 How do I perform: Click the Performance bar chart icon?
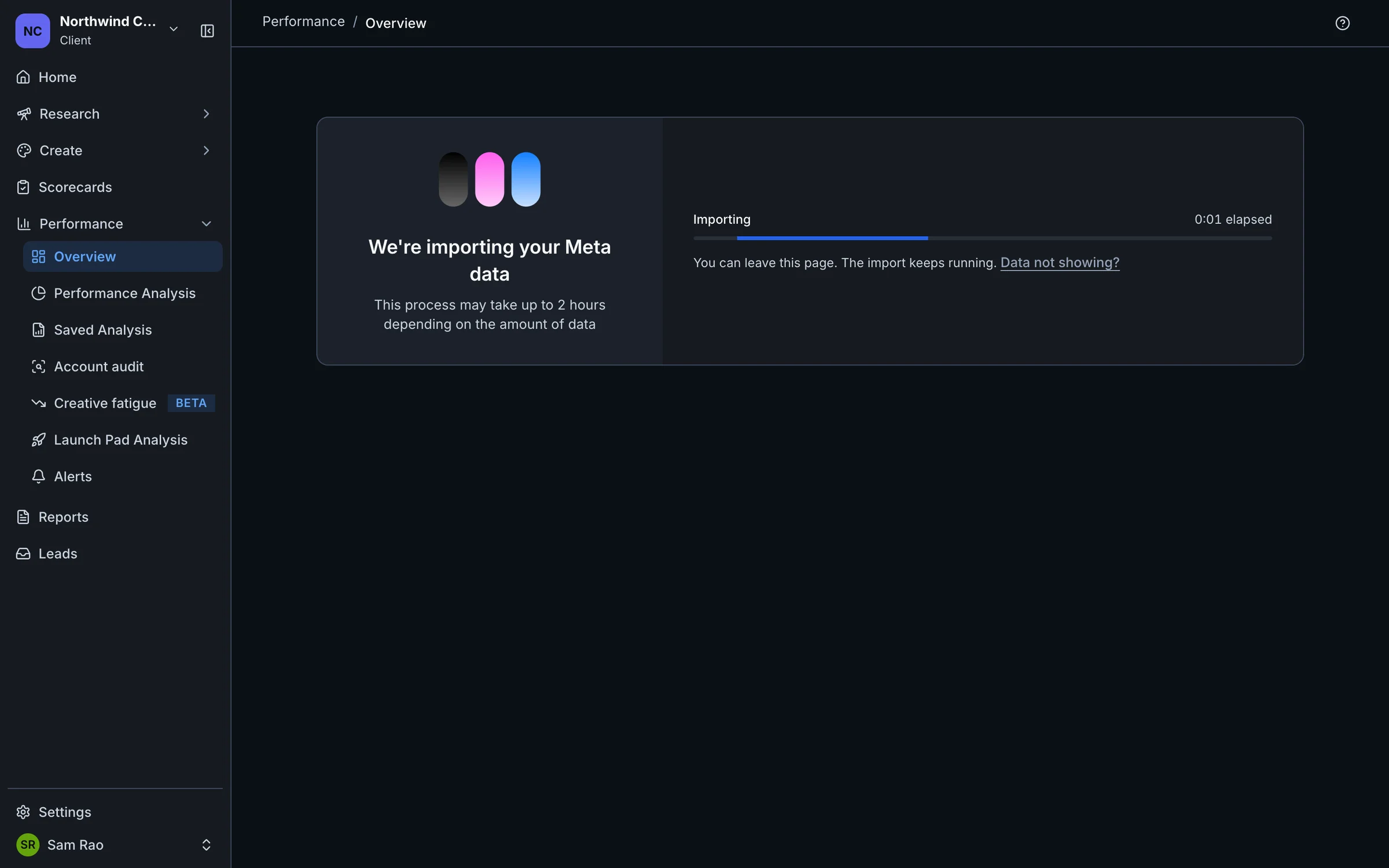click(24, 224)
